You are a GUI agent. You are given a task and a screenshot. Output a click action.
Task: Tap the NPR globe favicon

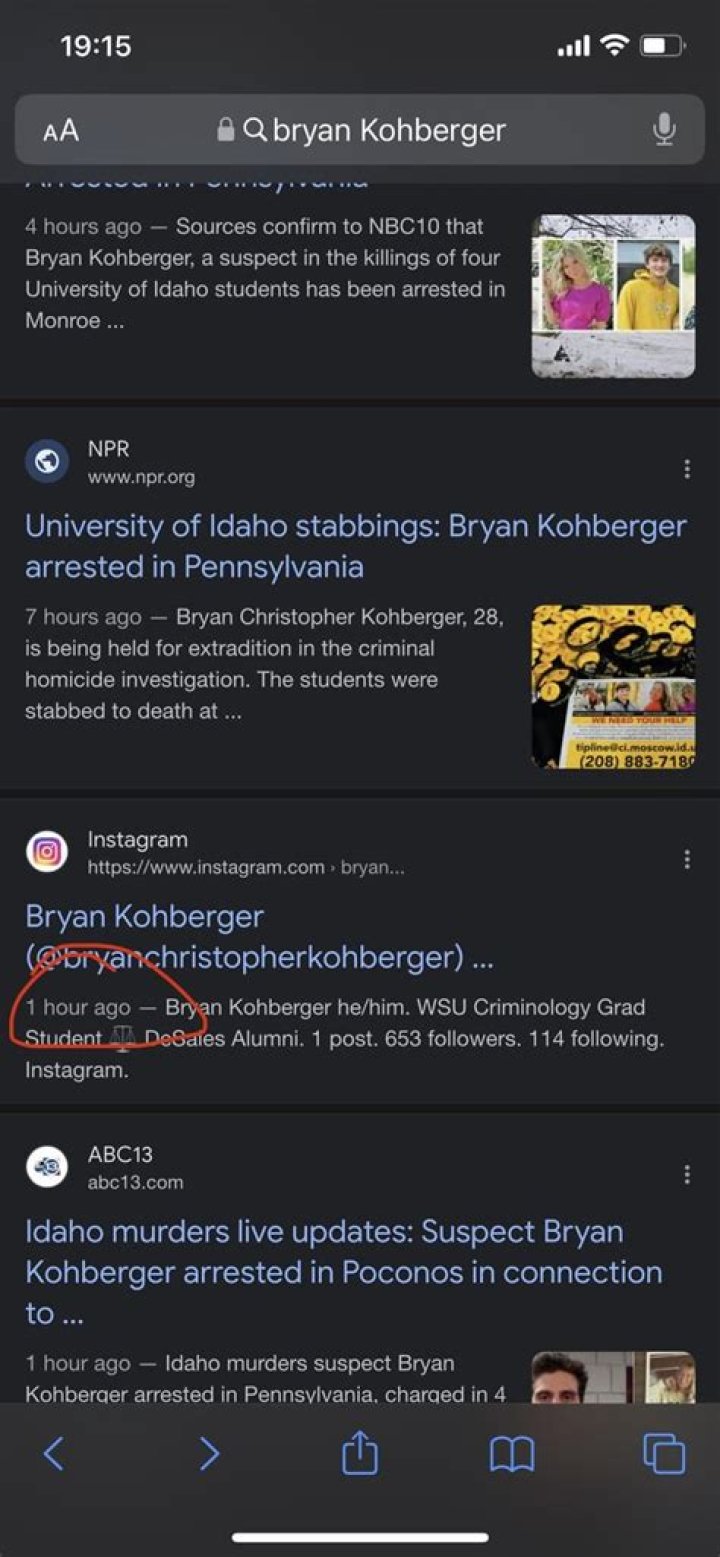[x=47, y=462]
